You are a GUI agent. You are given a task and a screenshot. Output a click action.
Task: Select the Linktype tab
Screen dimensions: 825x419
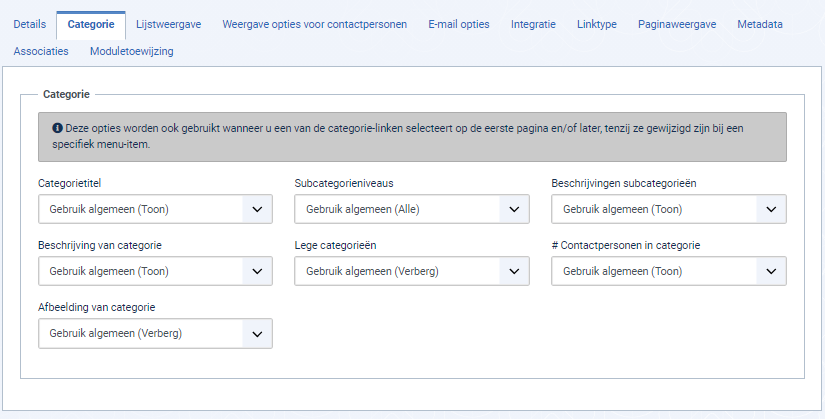pos(597,24)
